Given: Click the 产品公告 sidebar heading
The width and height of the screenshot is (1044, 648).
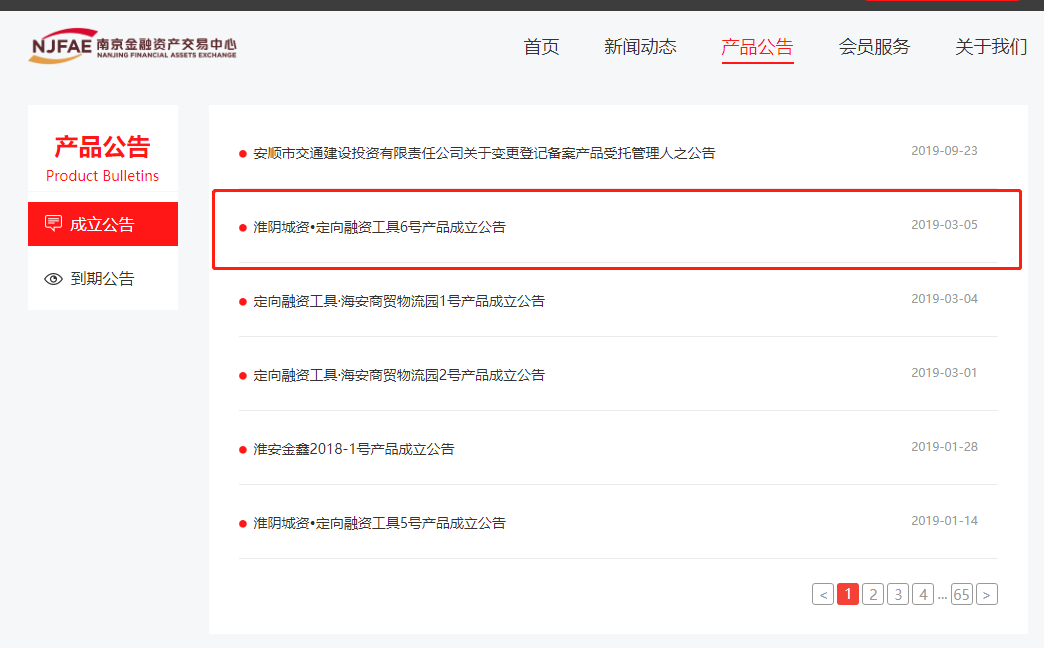Looking at the screenshot, I should click(x=103, y=147).
